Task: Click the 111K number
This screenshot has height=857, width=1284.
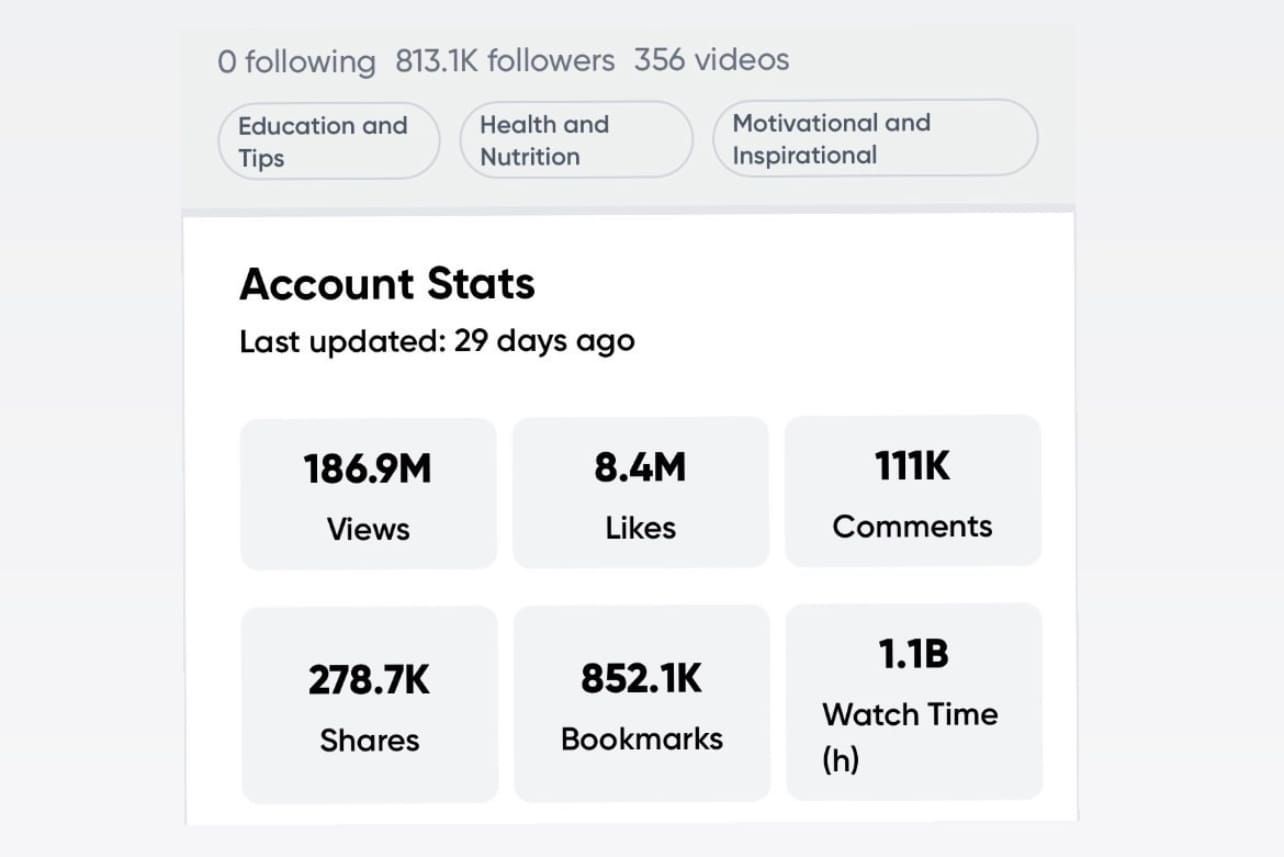Action: click(912, 465)
